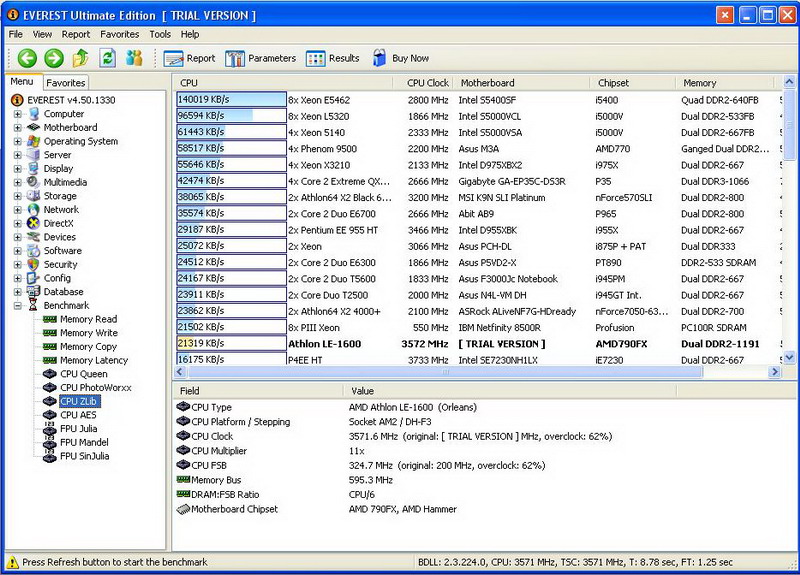Expand the Operating System tree node

point(18,141)
